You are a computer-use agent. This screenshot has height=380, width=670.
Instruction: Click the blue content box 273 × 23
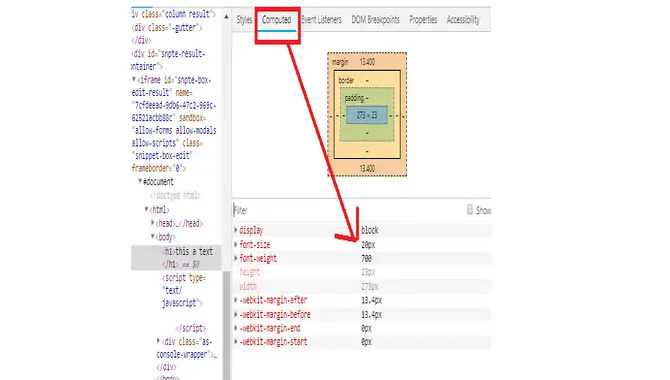[x=367, y=115]
